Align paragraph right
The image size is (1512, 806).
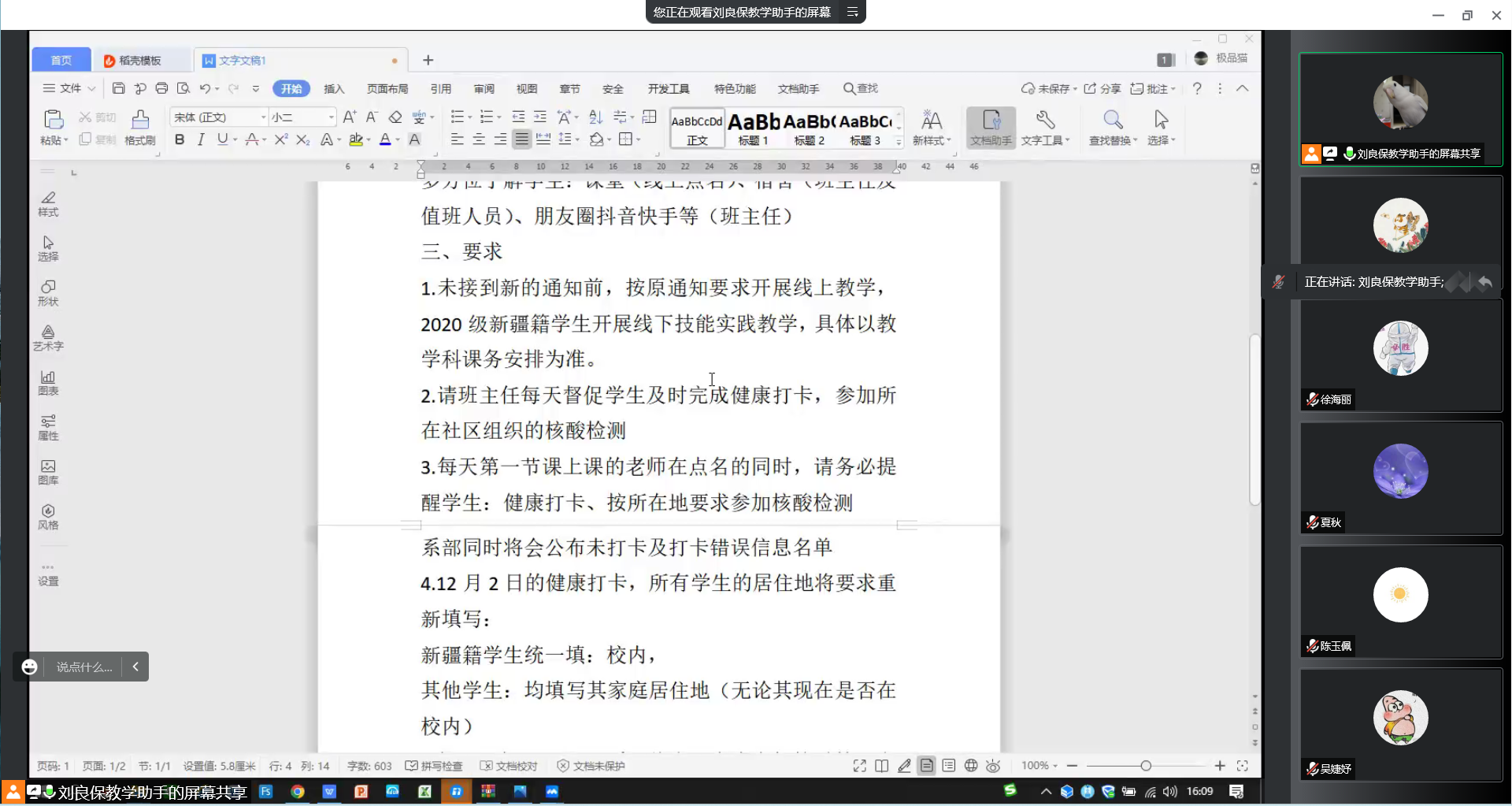click(x=500, y=139)
